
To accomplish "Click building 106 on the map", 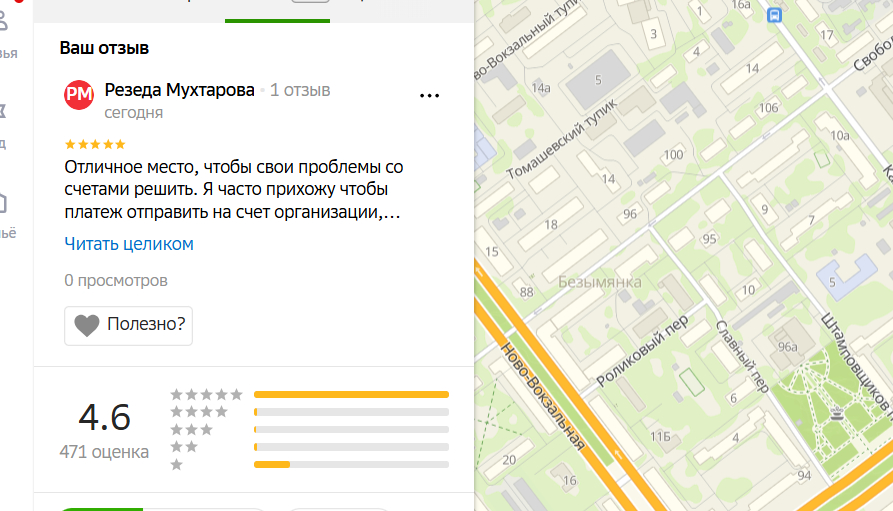I will 768,108.
